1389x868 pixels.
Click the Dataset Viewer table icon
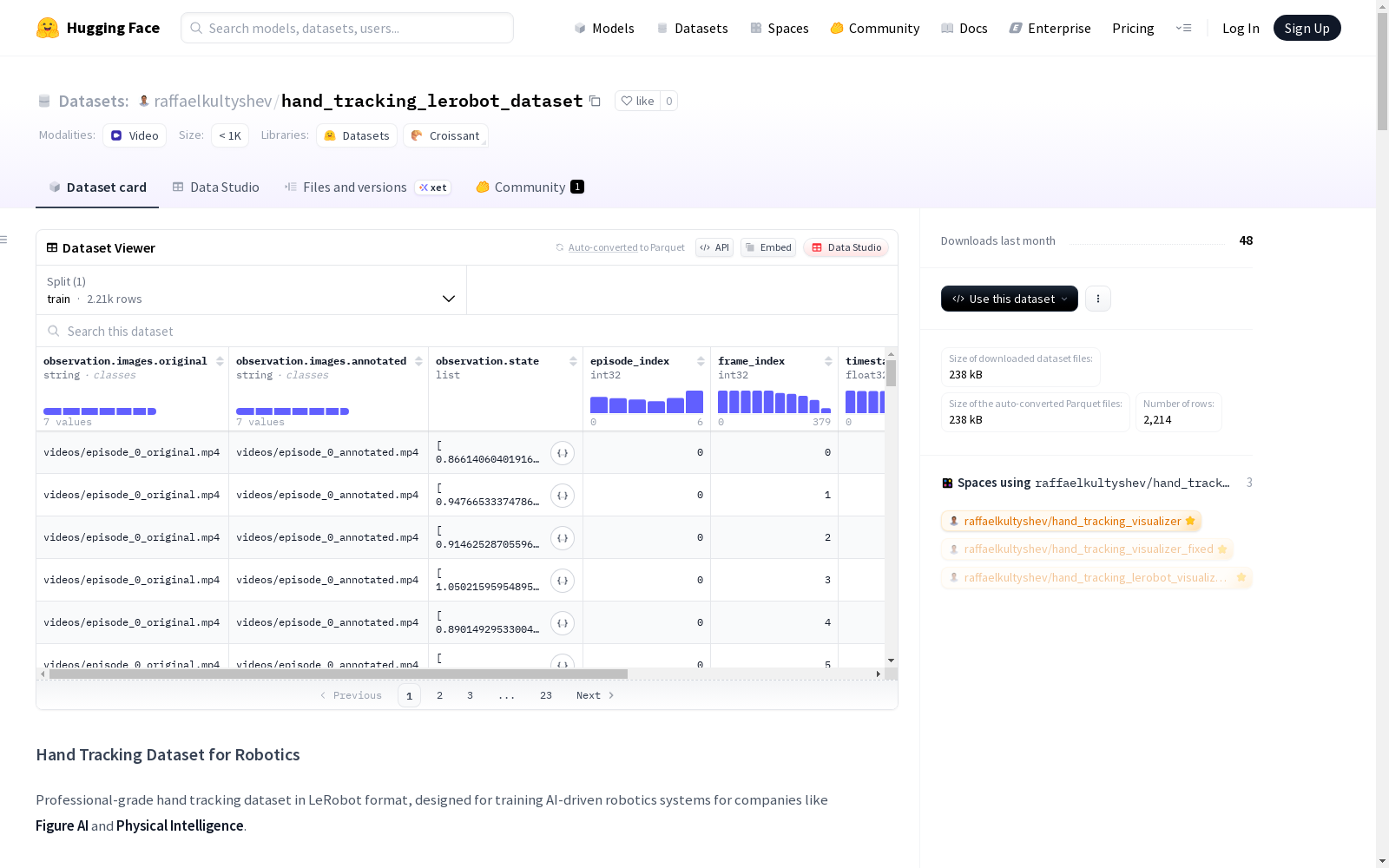[x=52, y=247]
